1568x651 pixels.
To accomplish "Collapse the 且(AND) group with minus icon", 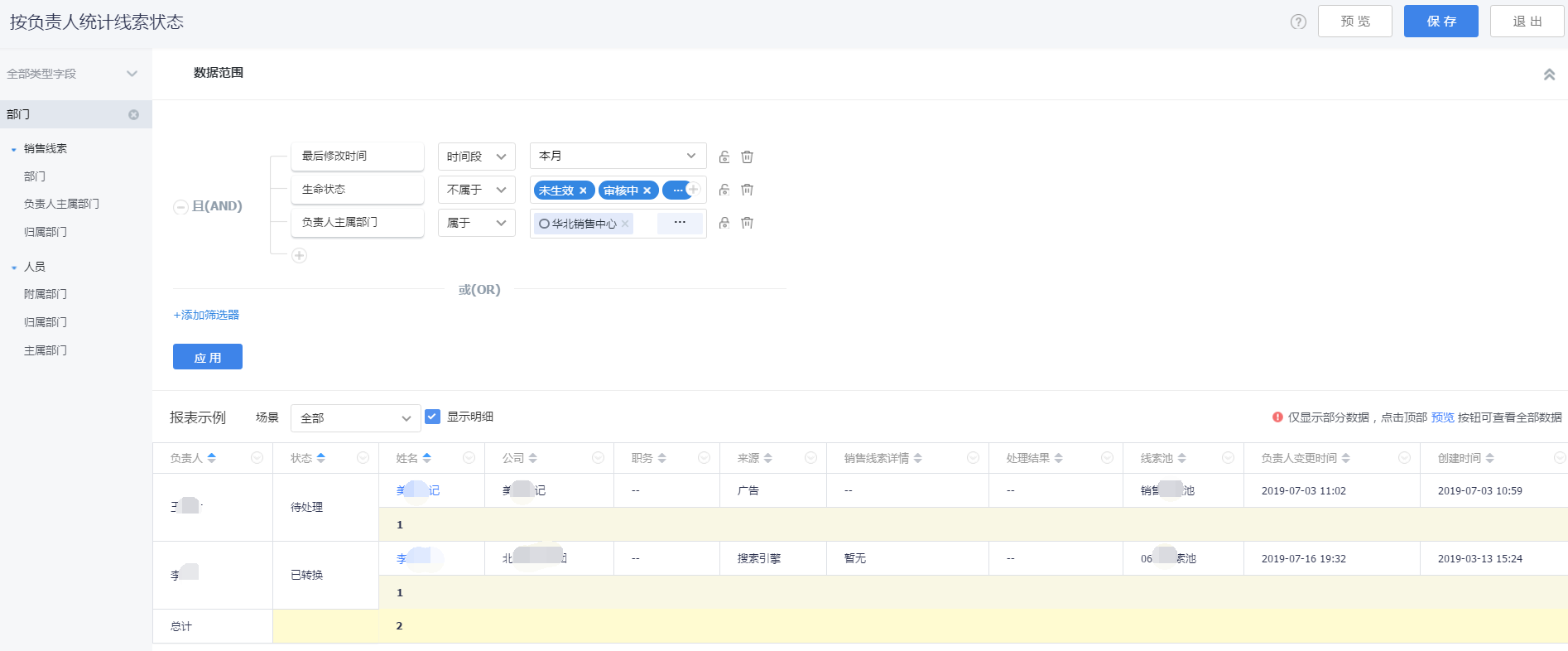I will (180, 207).
